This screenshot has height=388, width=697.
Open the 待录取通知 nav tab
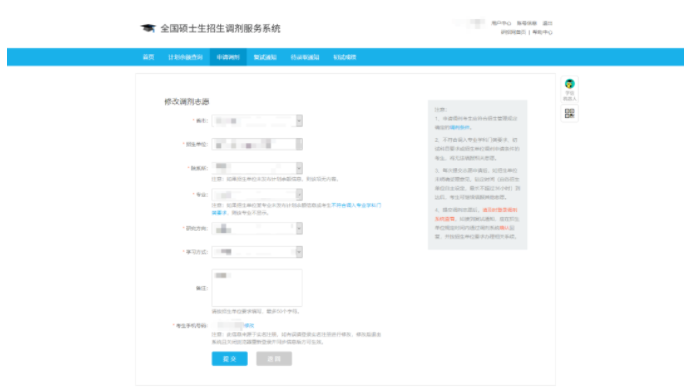coord(305,57)
